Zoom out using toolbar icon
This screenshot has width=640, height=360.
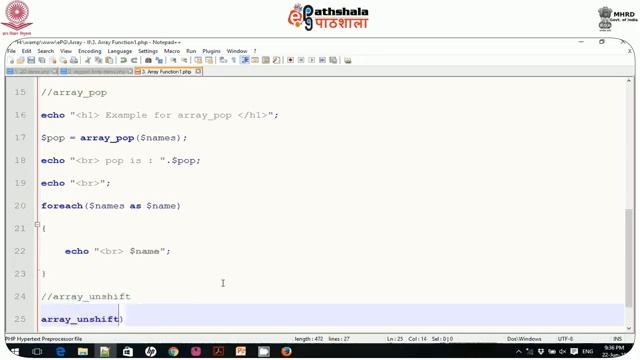point(184,60)
